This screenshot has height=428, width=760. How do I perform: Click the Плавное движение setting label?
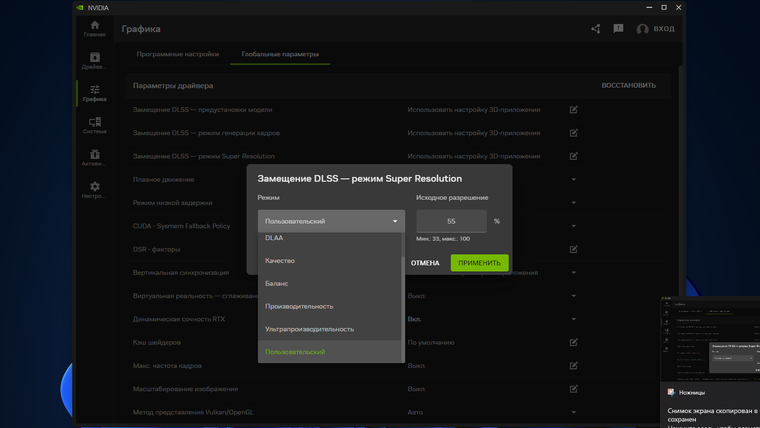[163, 179]
